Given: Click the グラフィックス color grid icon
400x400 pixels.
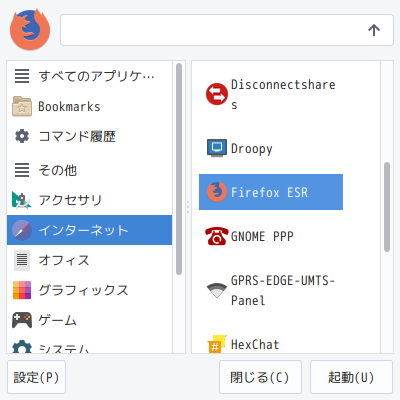Looking at the screenshot, I should (x=22, y=290).
